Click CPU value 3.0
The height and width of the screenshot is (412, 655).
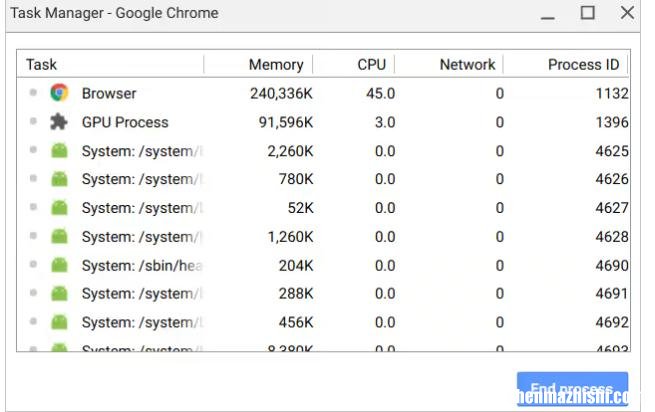(385, 122)
